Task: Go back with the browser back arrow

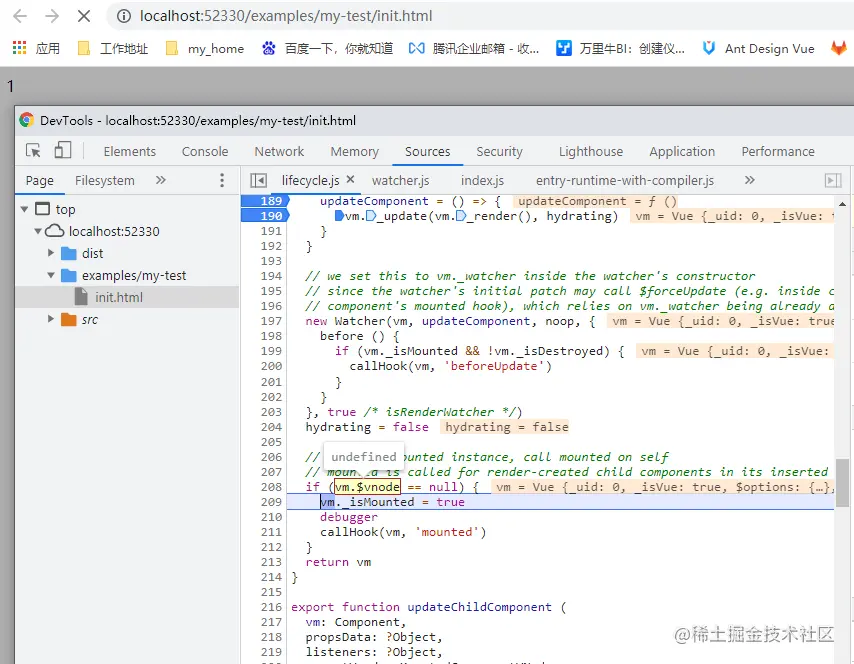Action: tap(20, 16)
